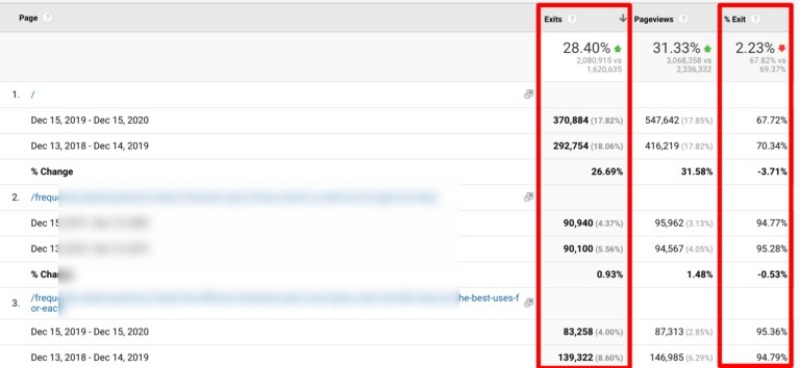
Task: Select the -0.53% exit change cell
Action: coord(772,275)
